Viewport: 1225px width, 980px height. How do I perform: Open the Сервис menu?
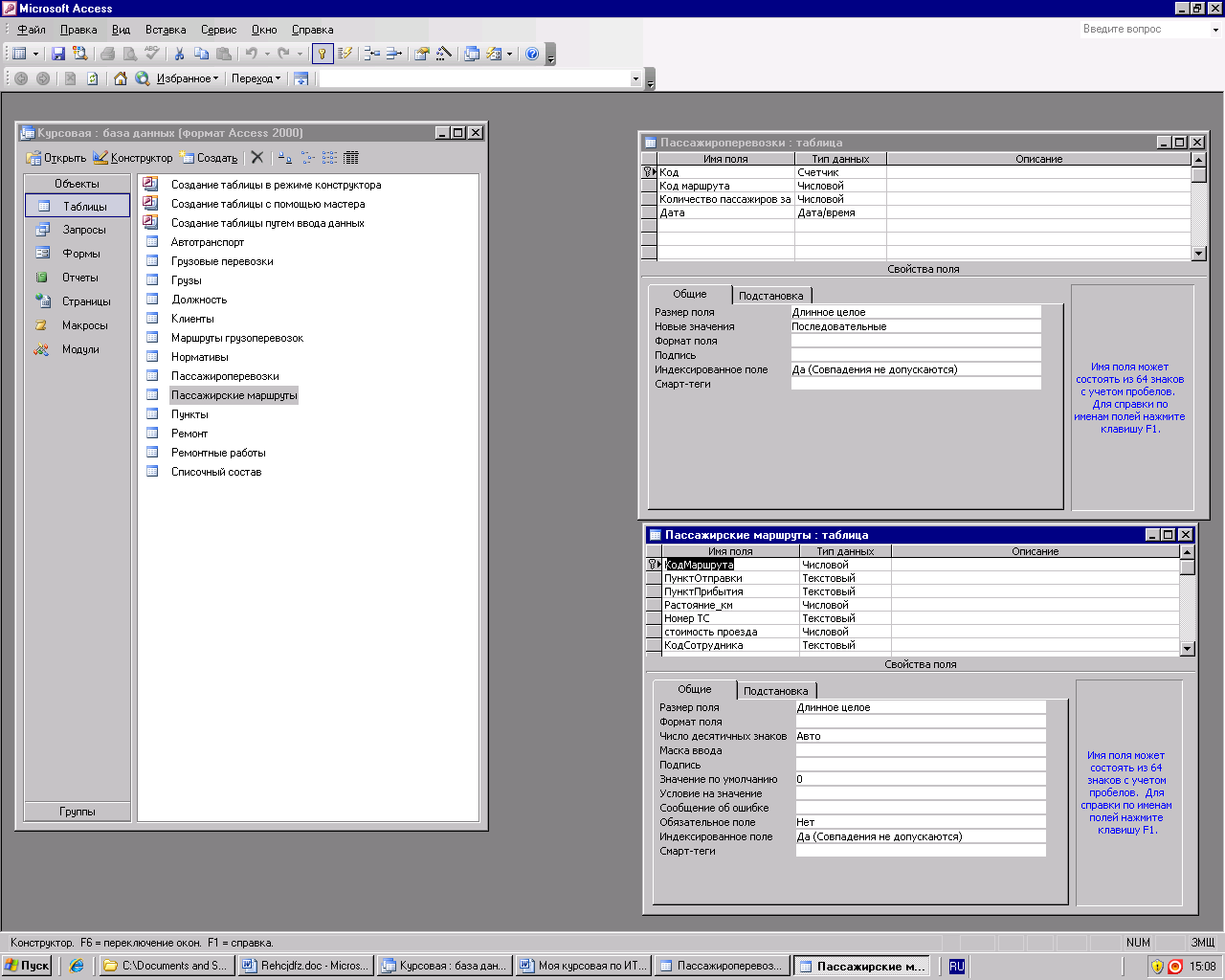(x=218, y=30)
